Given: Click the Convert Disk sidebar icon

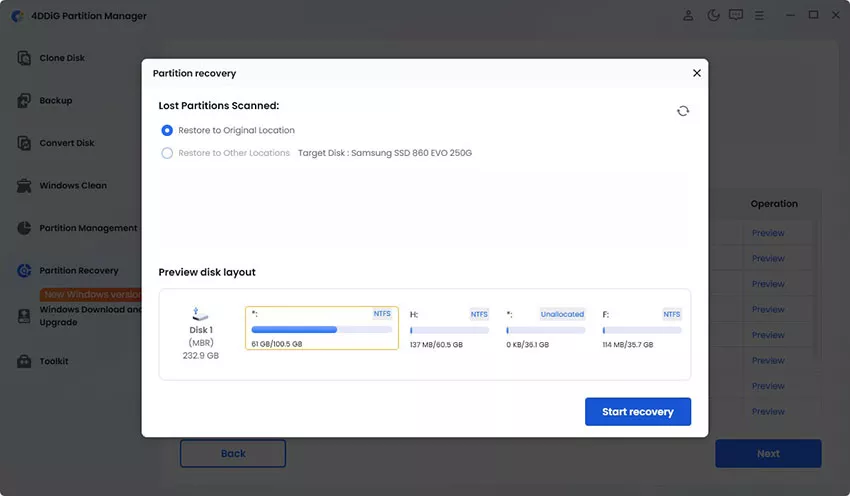Looking at the screenshot, I should point(24,143).
